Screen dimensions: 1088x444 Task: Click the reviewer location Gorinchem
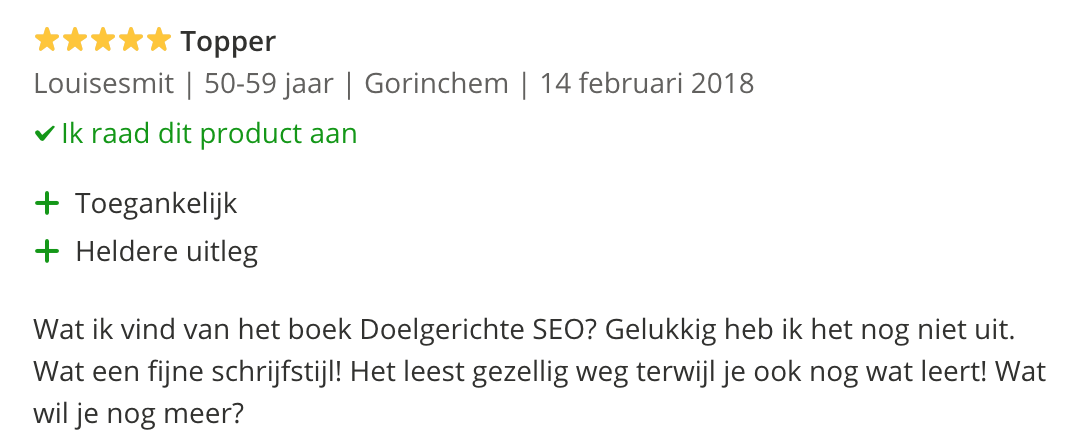(436, 83)
